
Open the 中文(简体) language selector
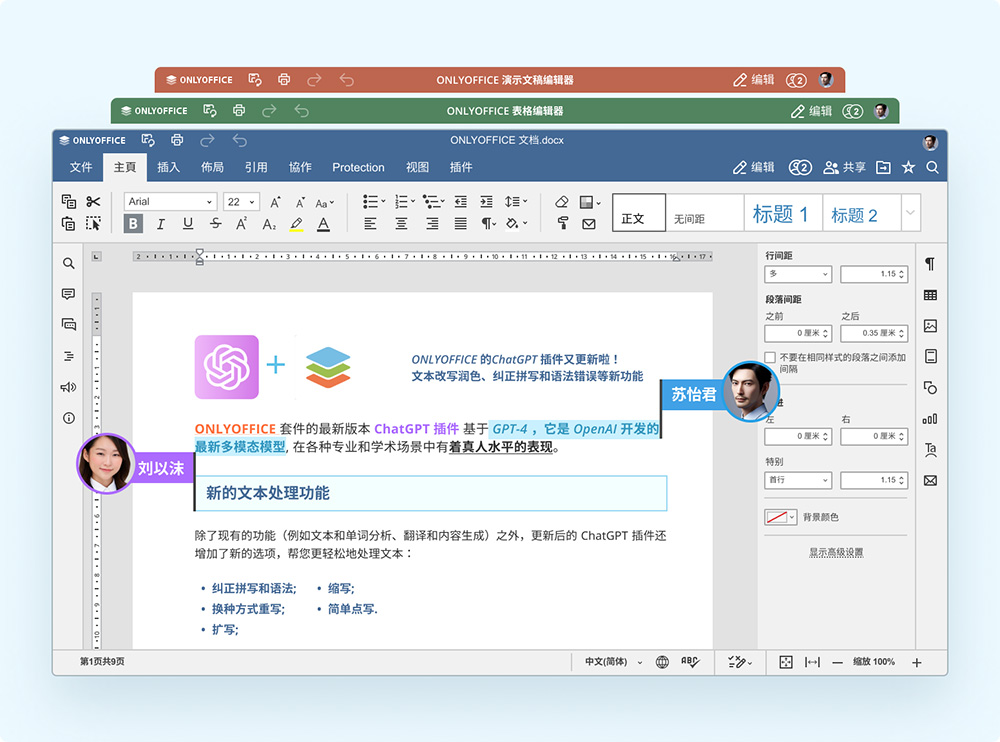tap(614, 662)
